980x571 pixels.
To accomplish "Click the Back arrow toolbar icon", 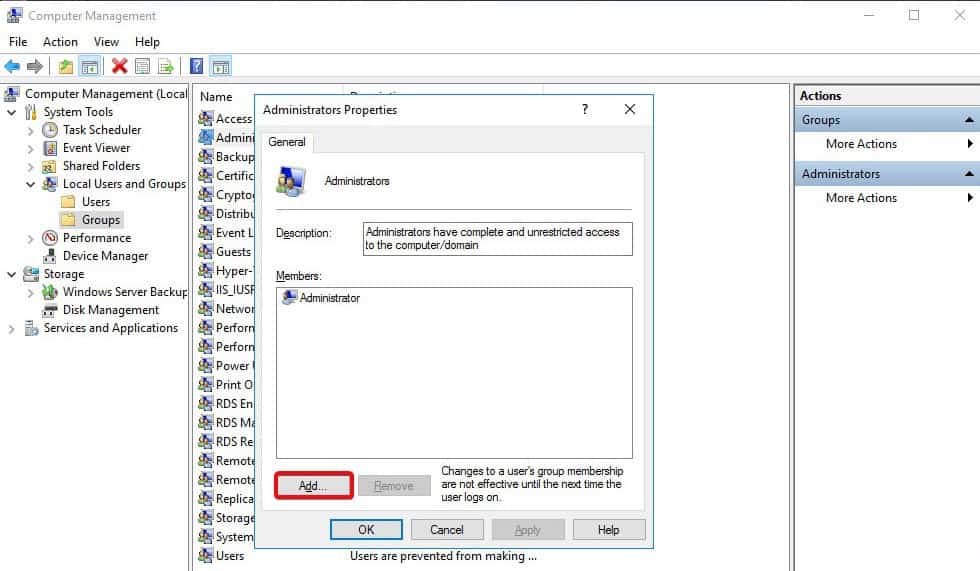I will pyautogui.click(x=12, y=66).
